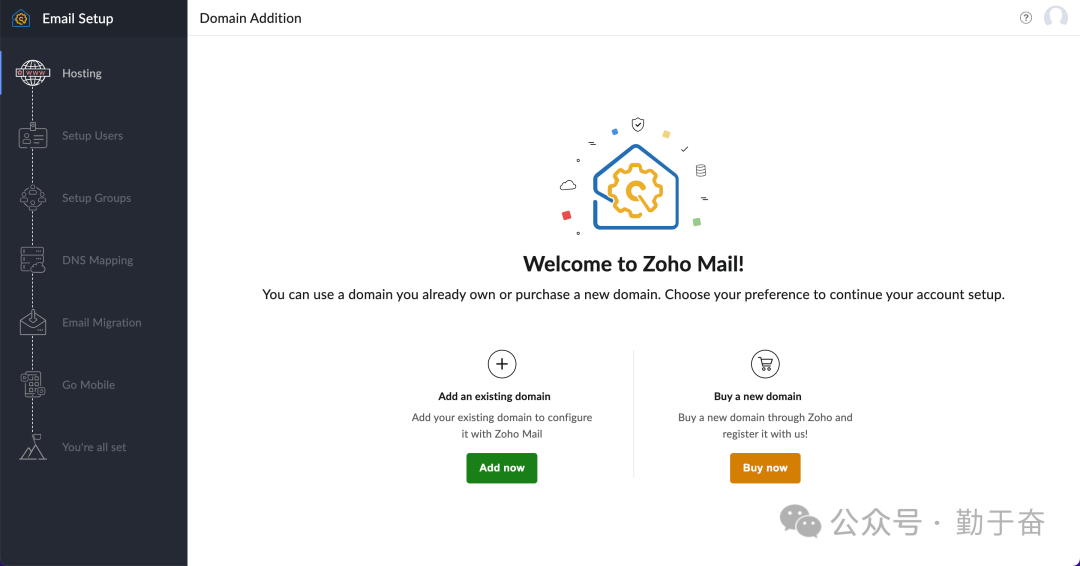Open the Email Migration step label

101,323
